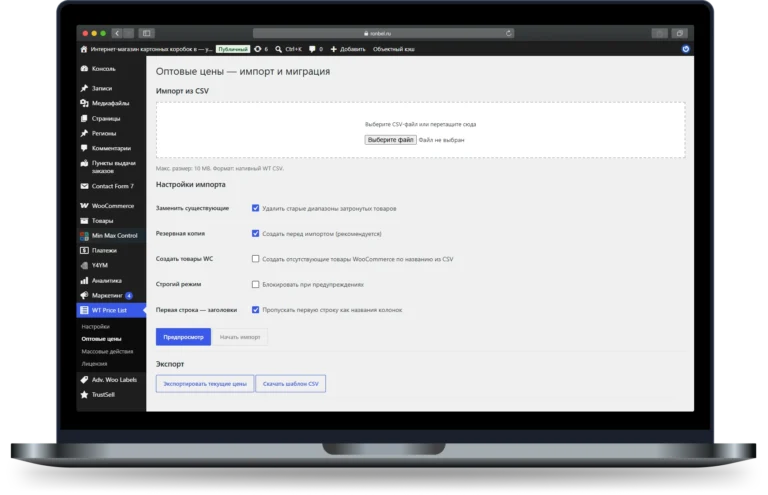
Task: Click the Регионы pin icon
Action: [84, 133]
